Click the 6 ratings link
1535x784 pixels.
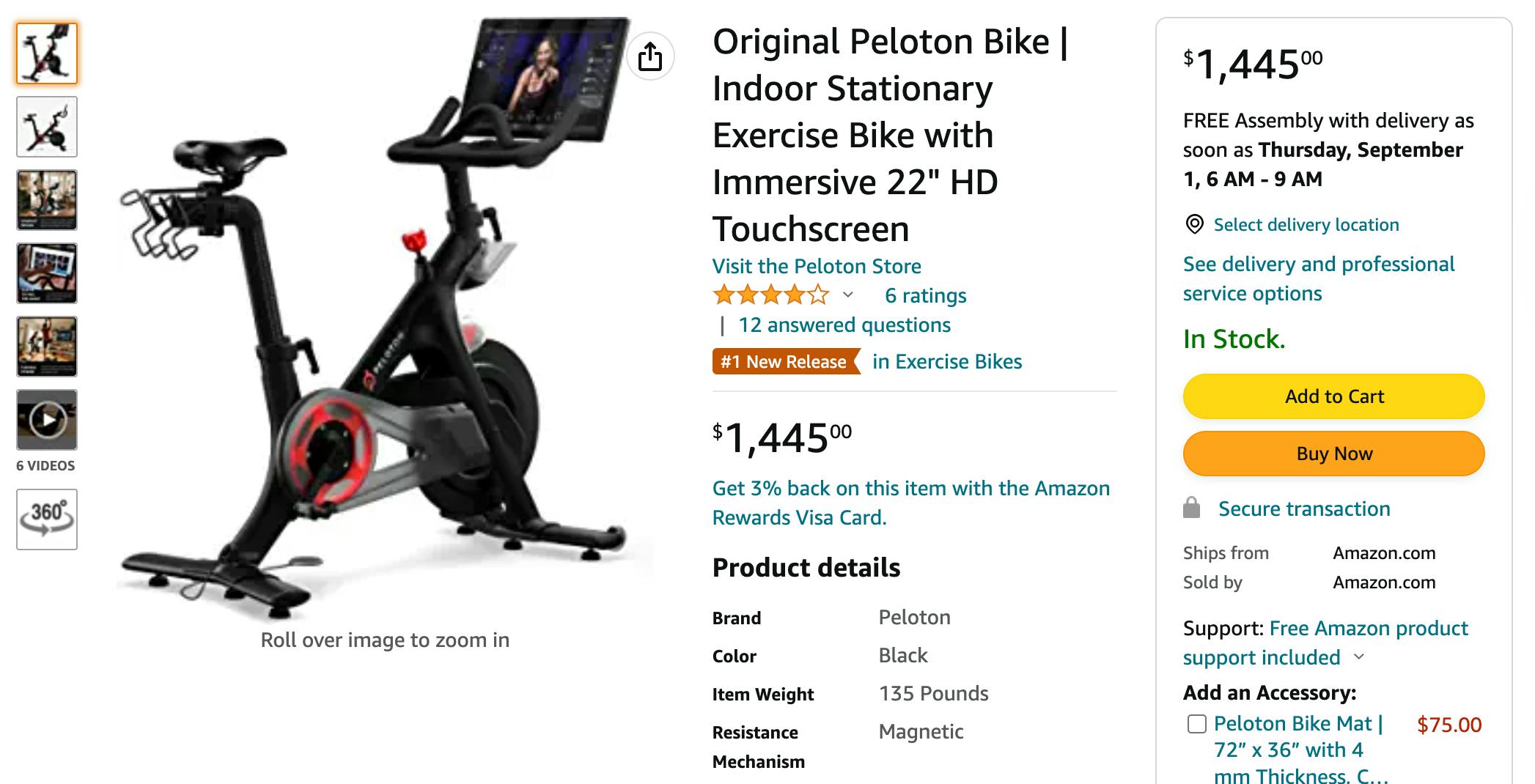point(925,295)
